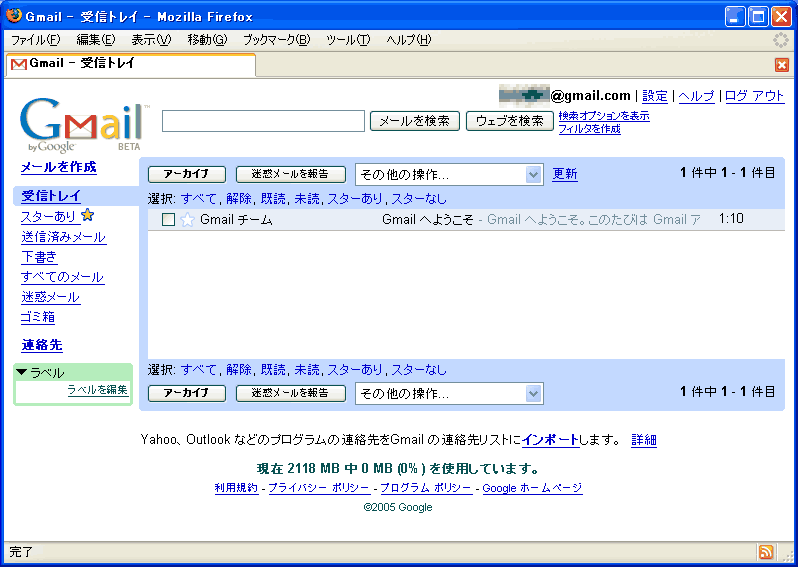Open the 編集(E) menu
The width and height of the screenshot is (798, 567).
coord(96,40)
